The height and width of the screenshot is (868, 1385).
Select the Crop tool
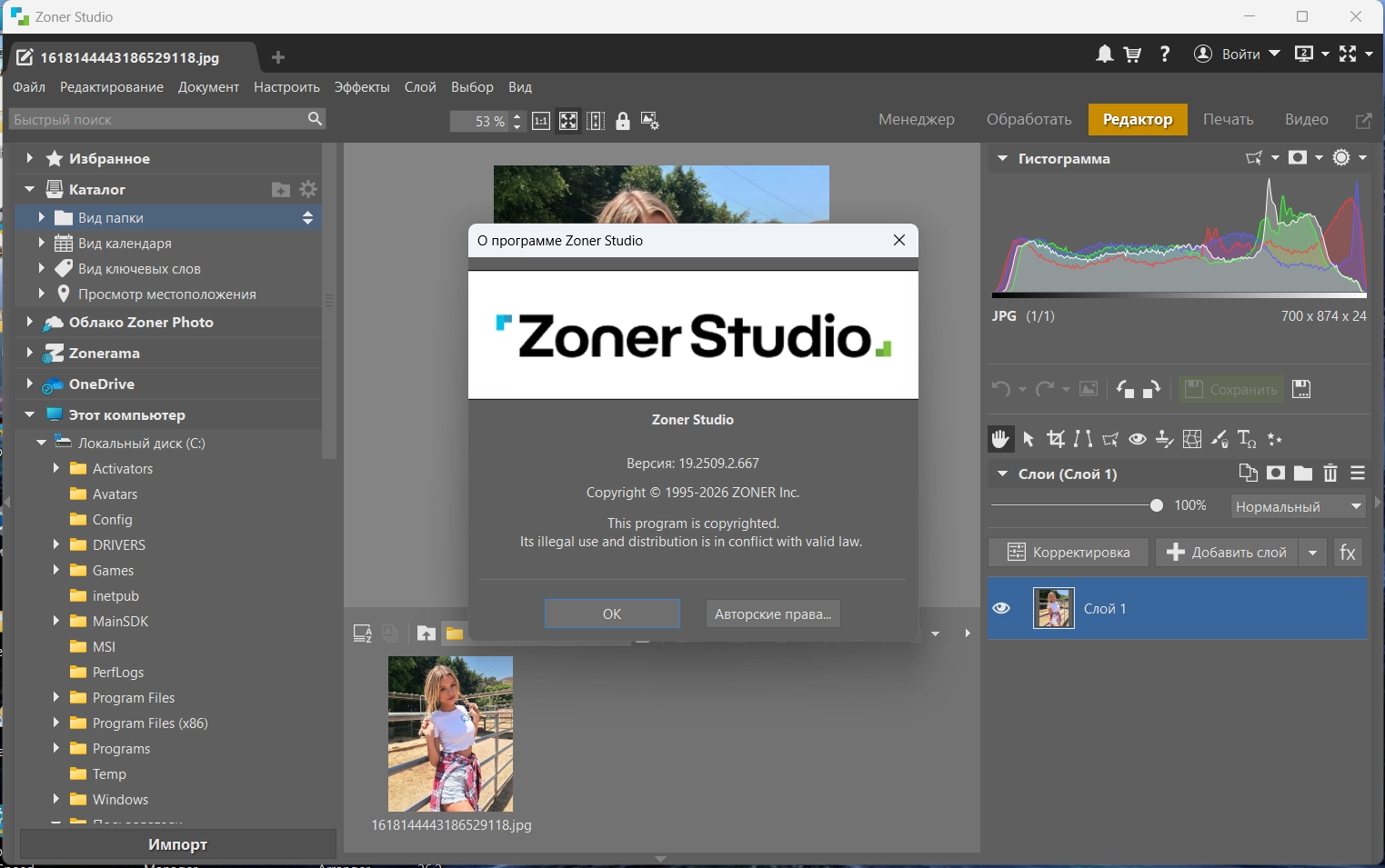coord(1056,439)
